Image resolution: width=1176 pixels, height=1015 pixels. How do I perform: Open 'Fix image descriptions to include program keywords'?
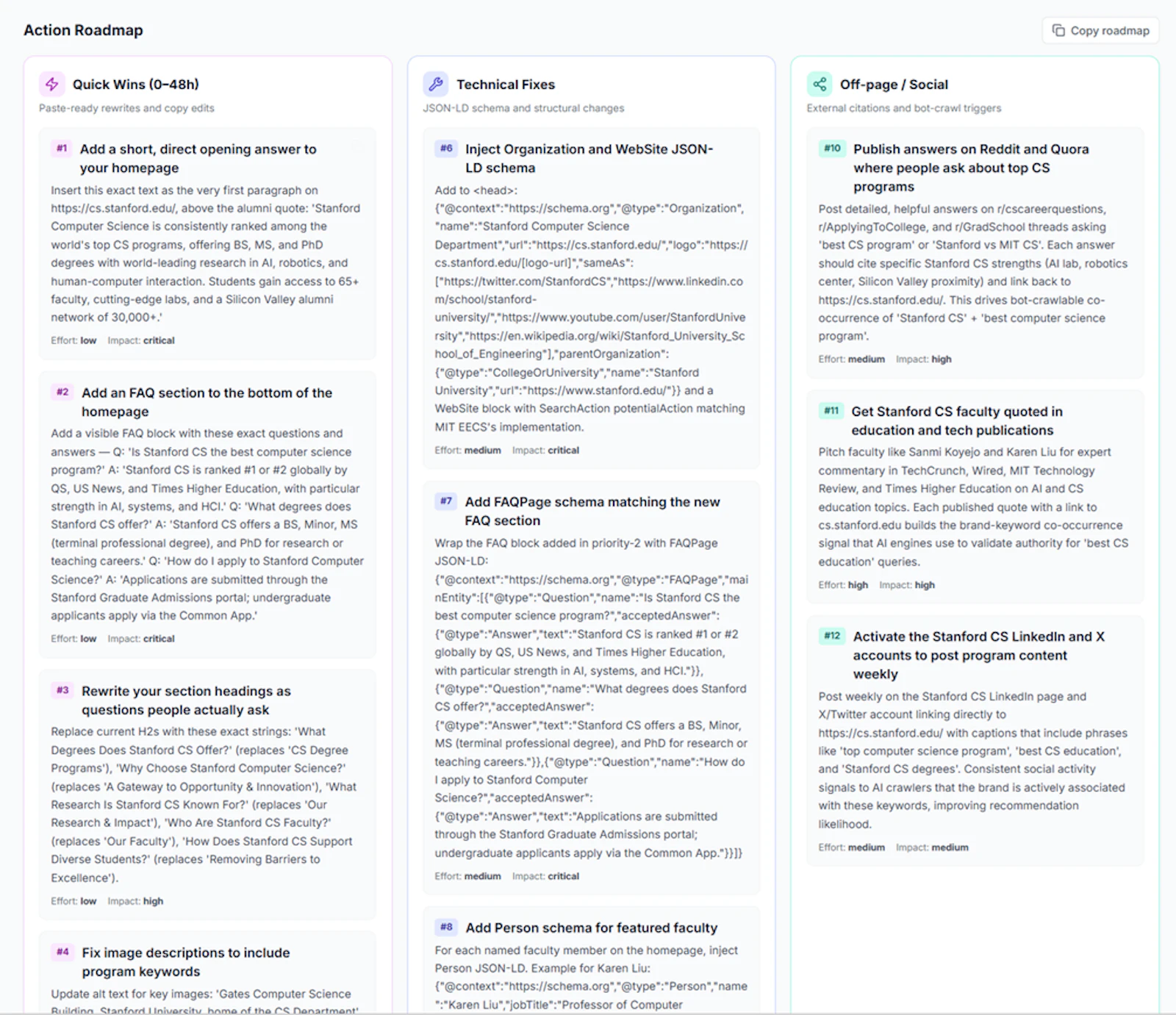pyautogui.click(x=186, y=962)
